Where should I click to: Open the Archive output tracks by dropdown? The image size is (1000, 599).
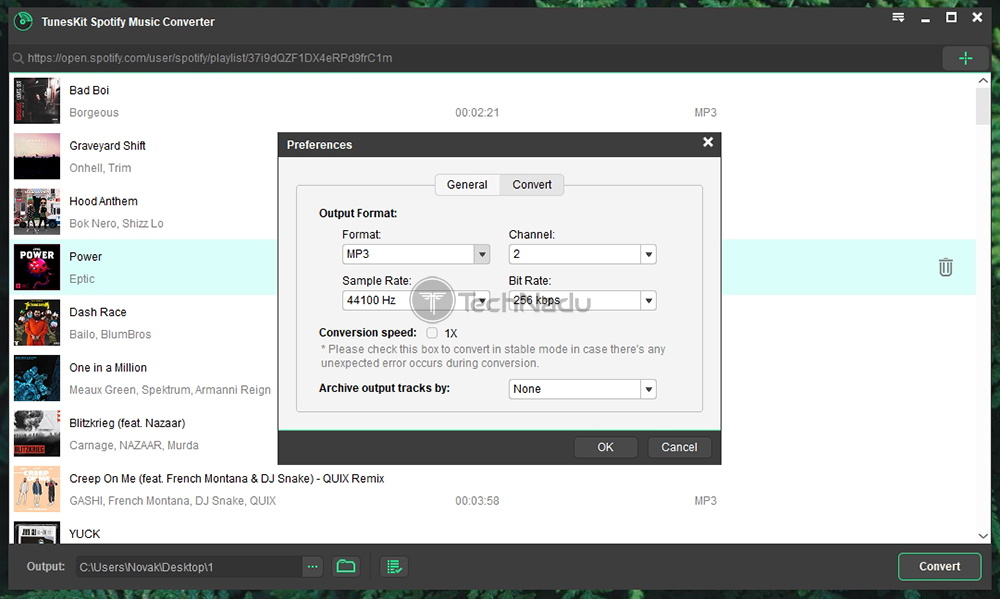coord(649,389)
